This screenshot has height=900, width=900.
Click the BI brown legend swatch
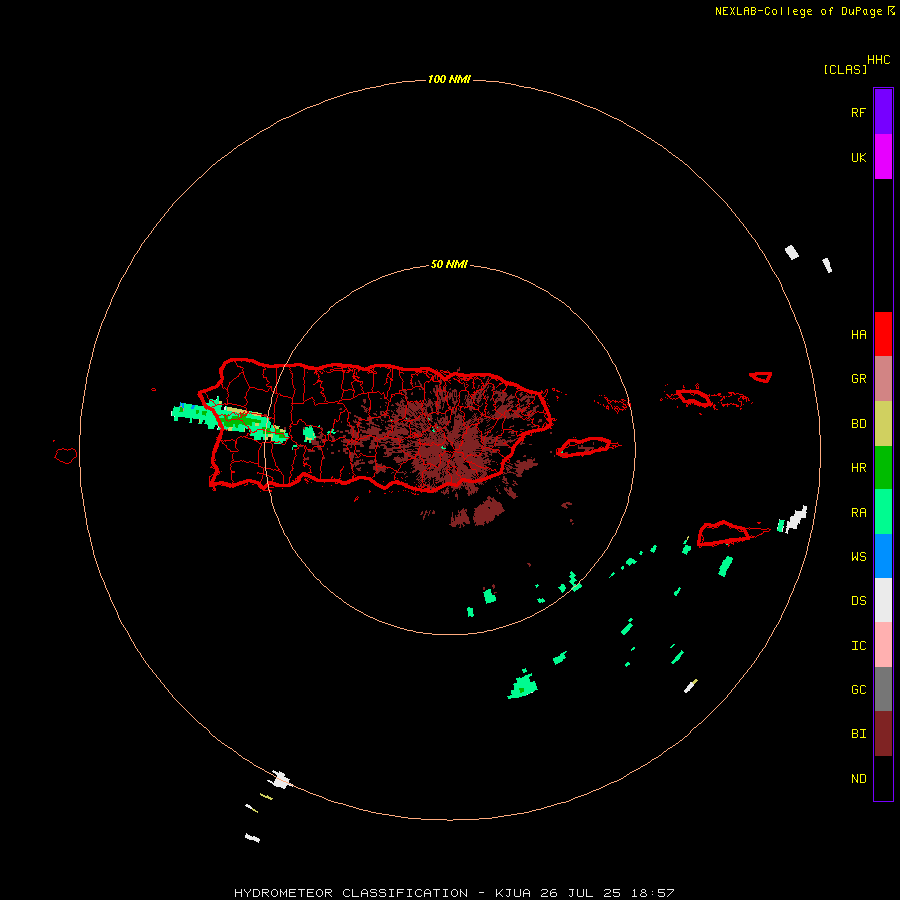point(883,734)
